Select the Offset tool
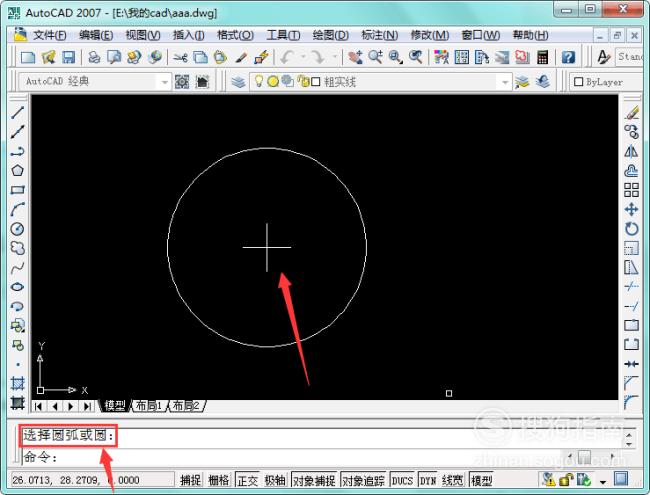Viewport: 650px width, 495px height. (631, 170)
